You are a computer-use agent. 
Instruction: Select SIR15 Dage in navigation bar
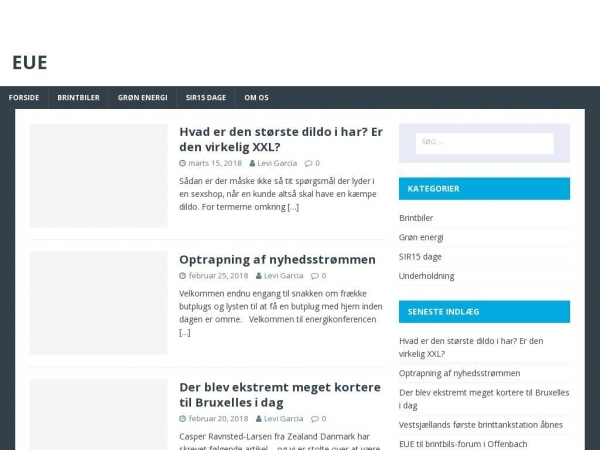tap(206, 98)
